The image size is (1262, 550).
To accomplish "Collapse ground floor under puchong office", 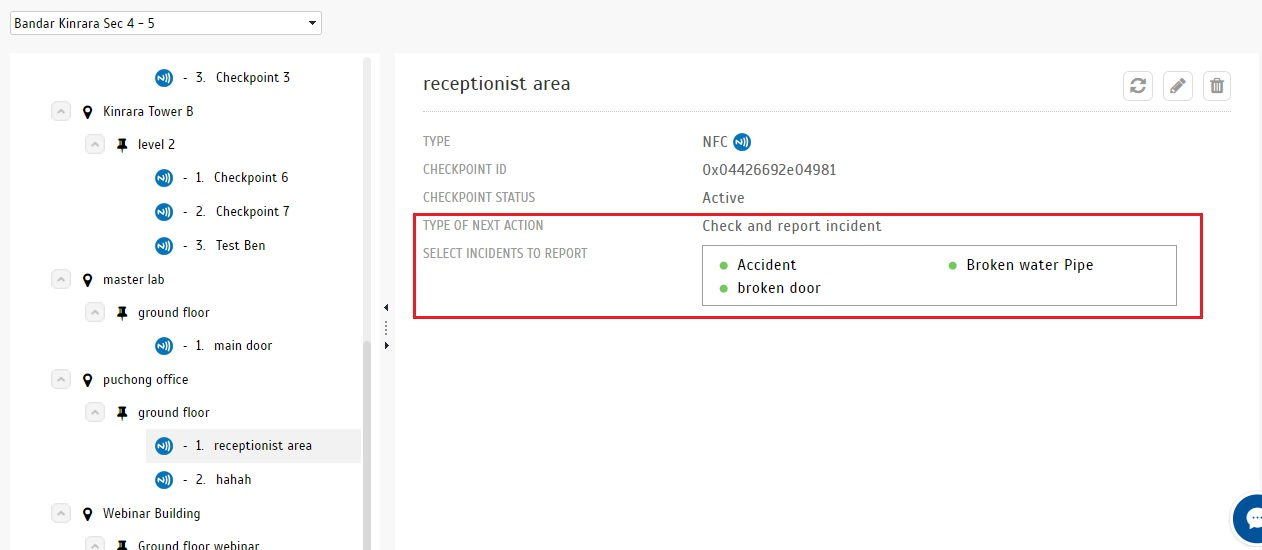I will point(95,412).
